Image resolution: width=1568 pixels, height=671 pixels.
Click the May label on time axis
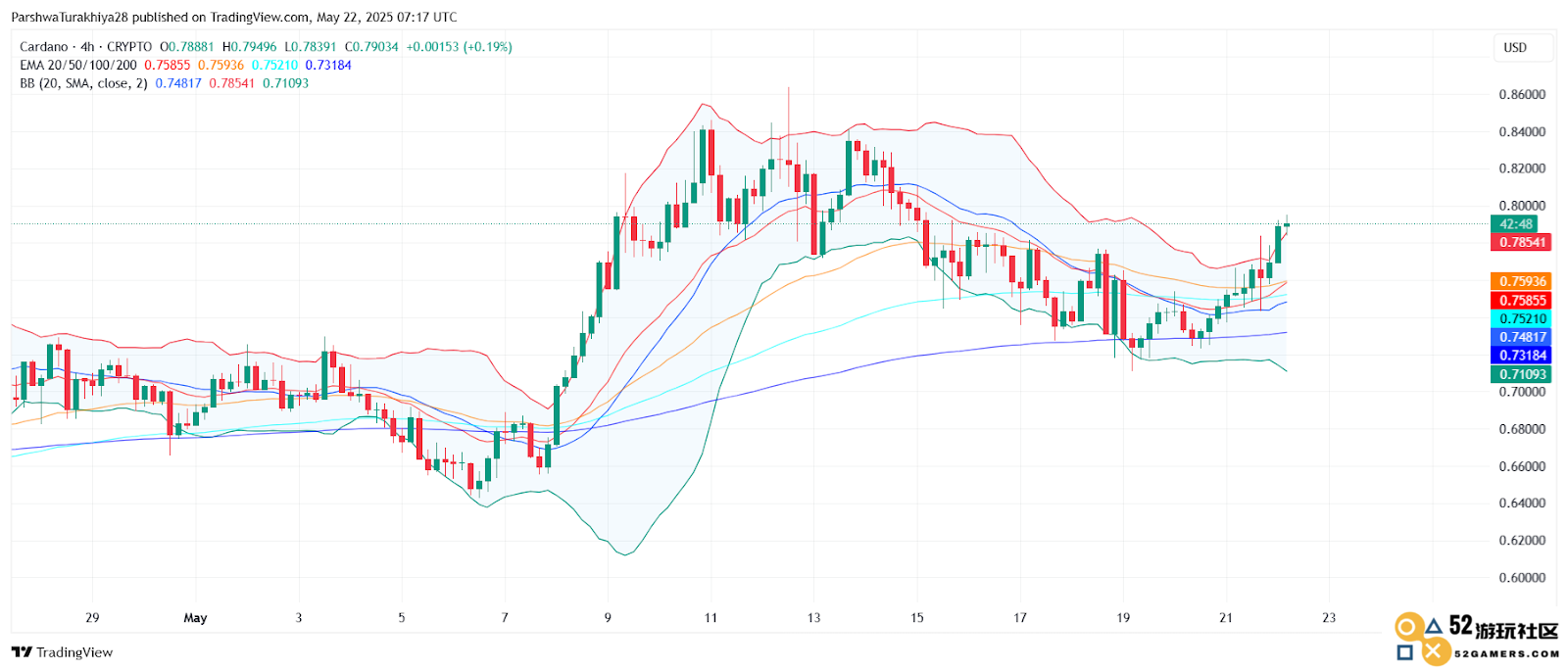click(x=195, y=618)
